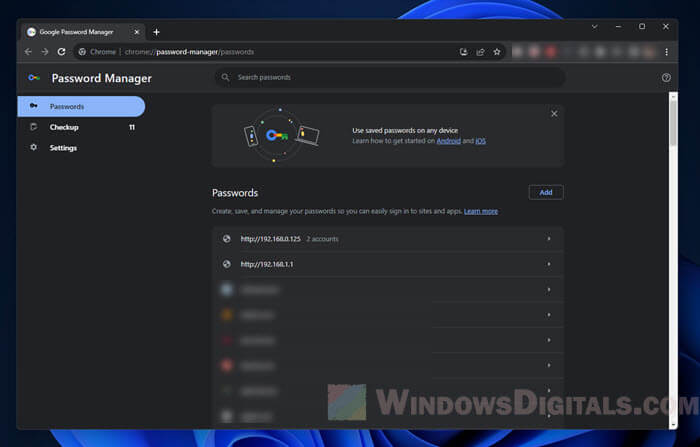
Task: Click the help question mark icon
Action: coord(666,78)
